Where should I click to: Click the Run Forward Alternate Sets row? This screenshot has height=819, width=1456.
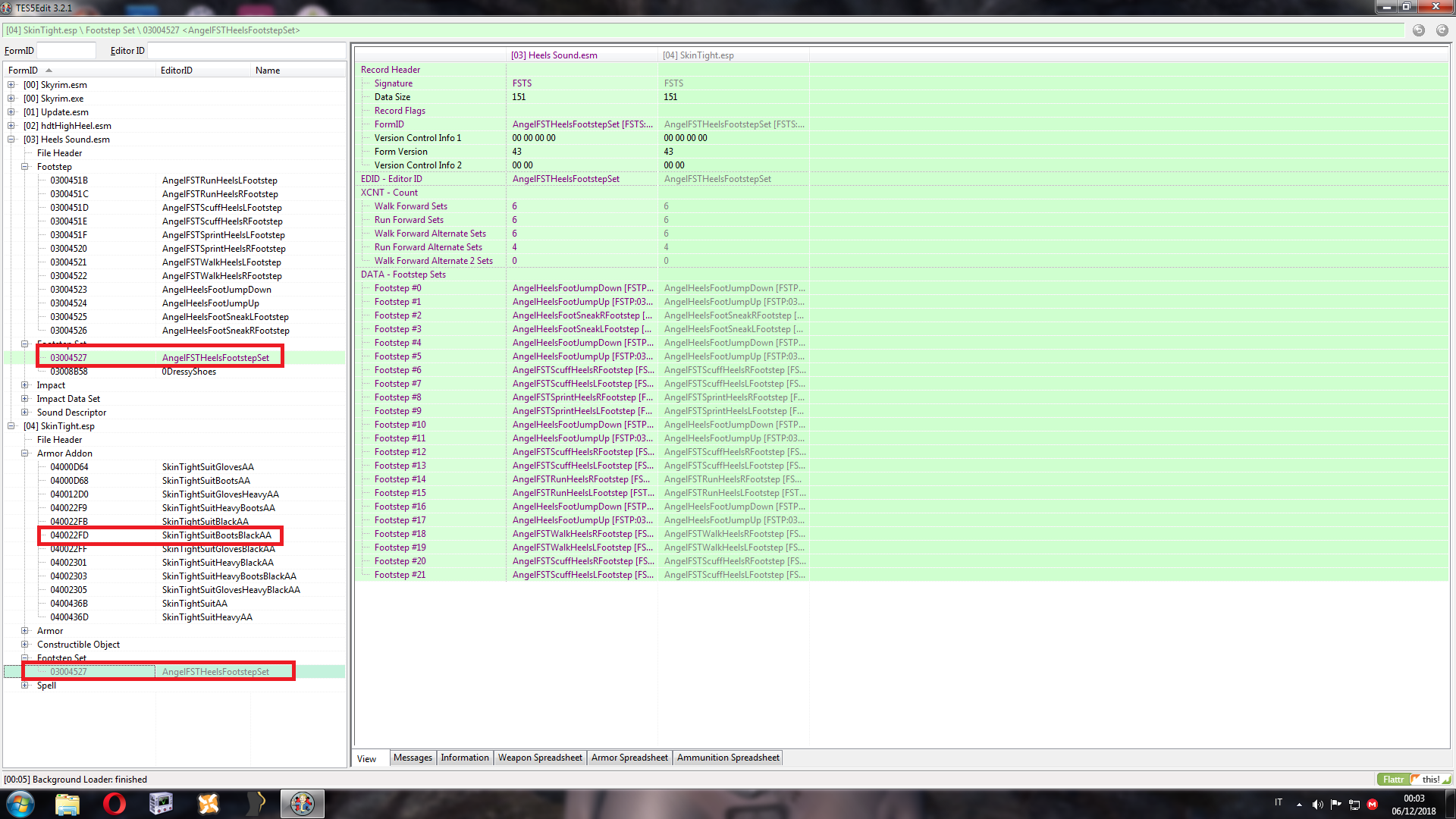click(x=901, y=247)
